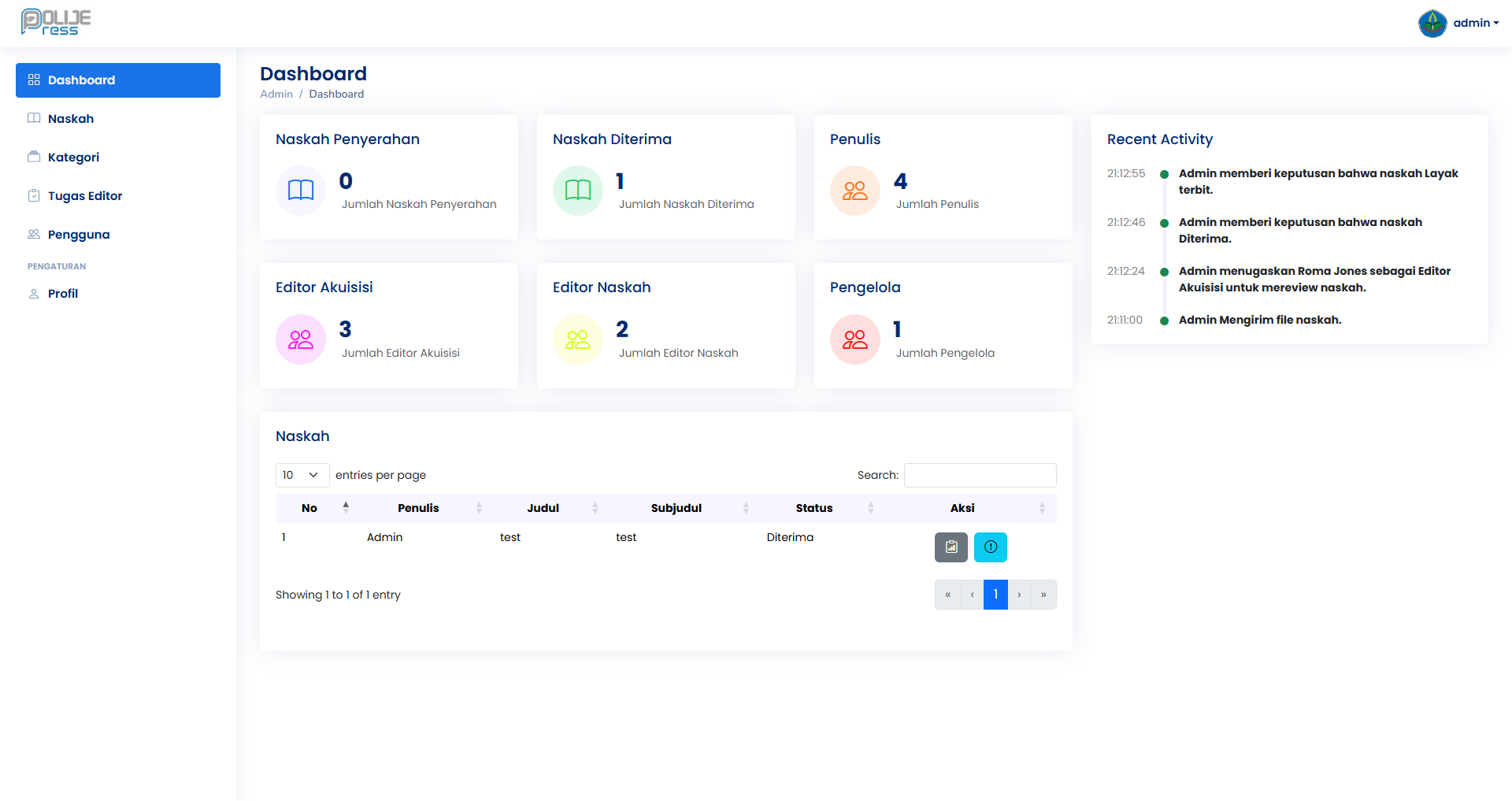Sort table by Status column arrows
Viewport: 1512px width, 801px height.
click(871, 508)
